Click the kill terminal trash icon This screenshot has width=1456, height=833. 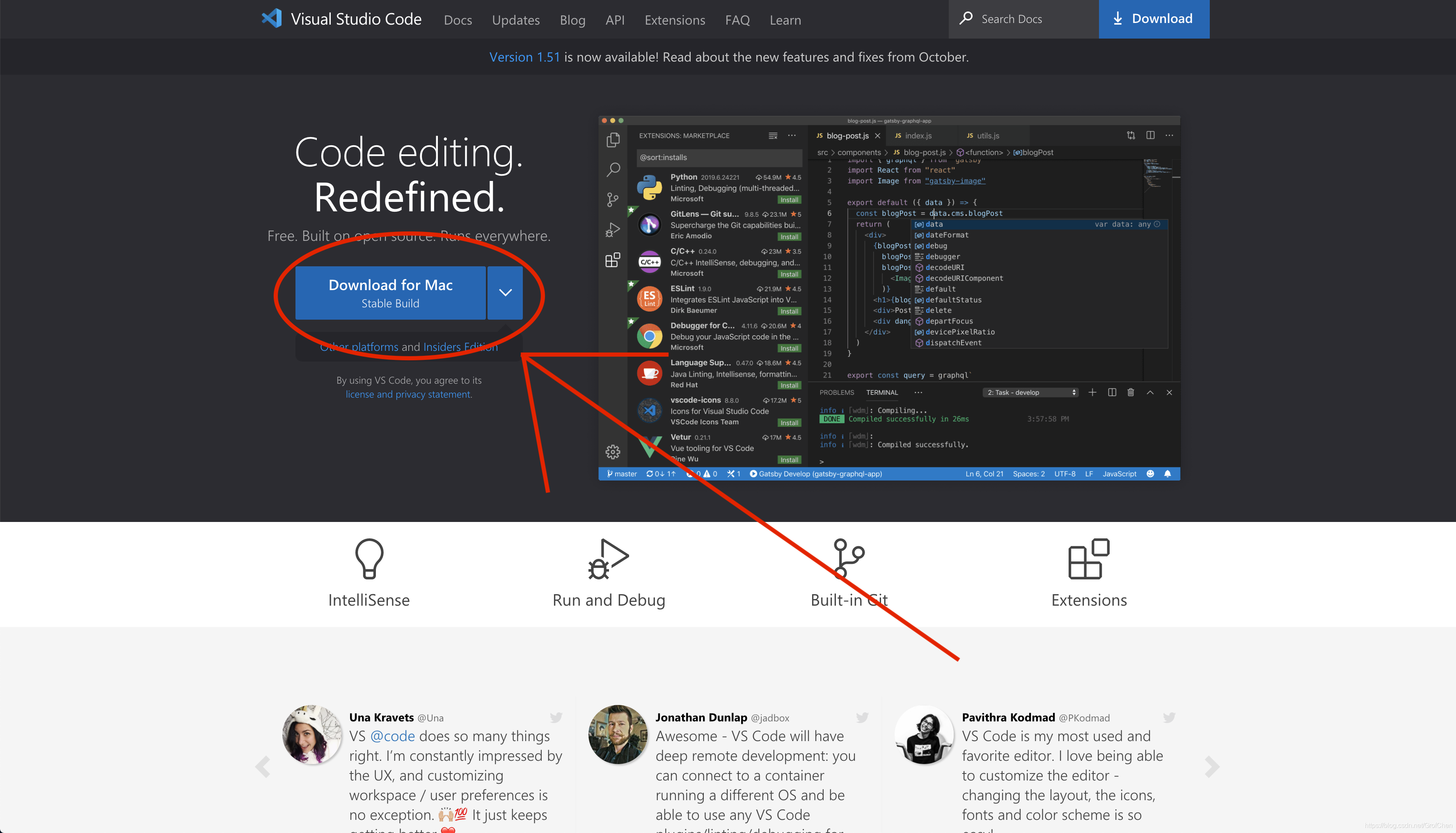1131,392
